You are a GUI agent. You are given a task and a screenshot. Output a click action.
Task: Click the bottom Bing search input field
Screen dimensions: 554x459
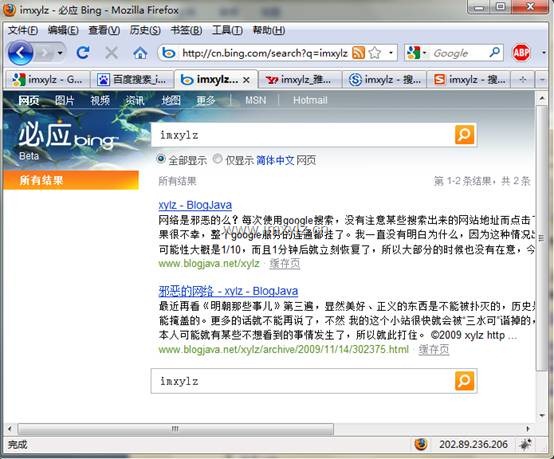302,381
